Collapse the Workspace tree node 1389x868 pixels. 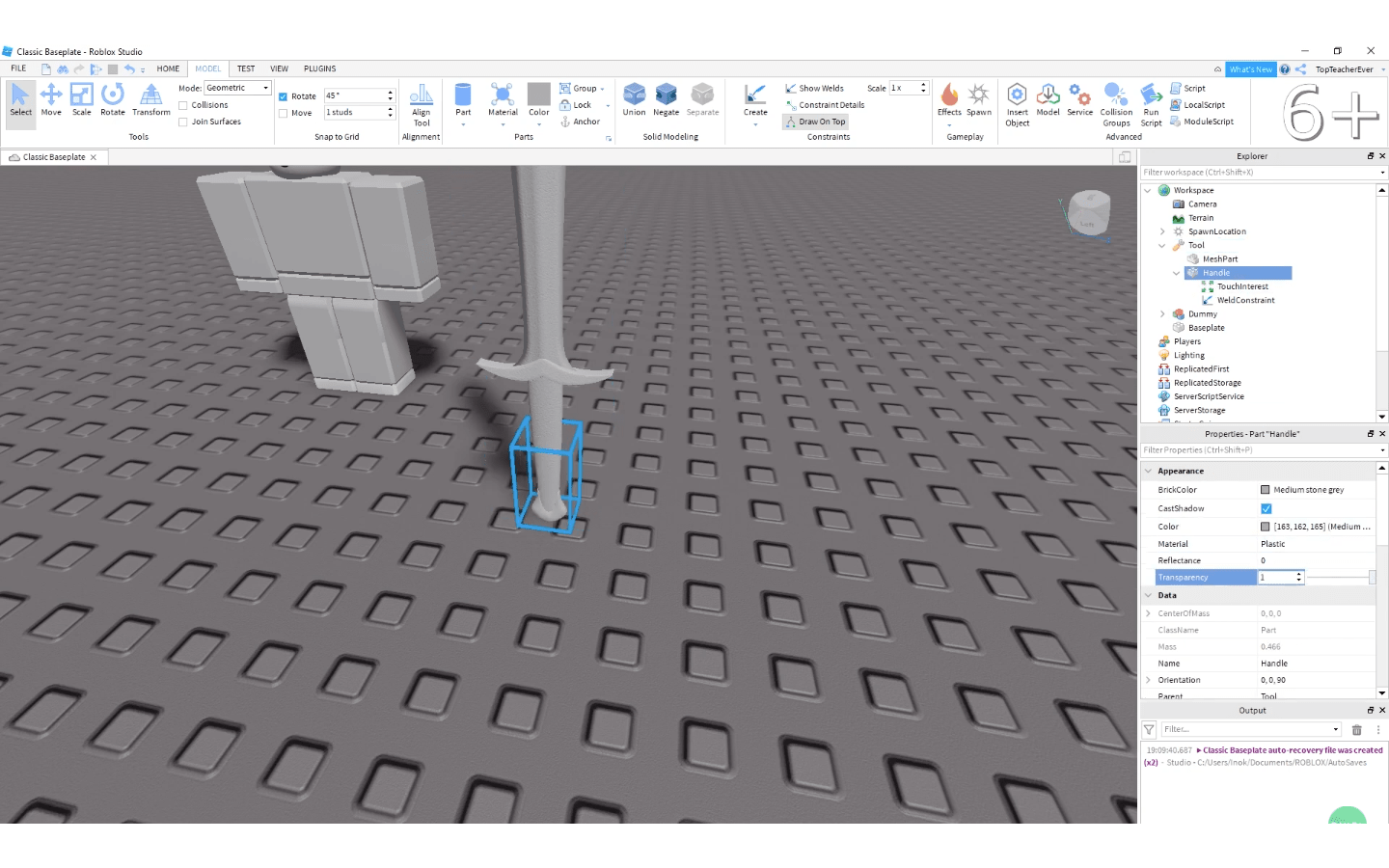[x=1148, y=190]
